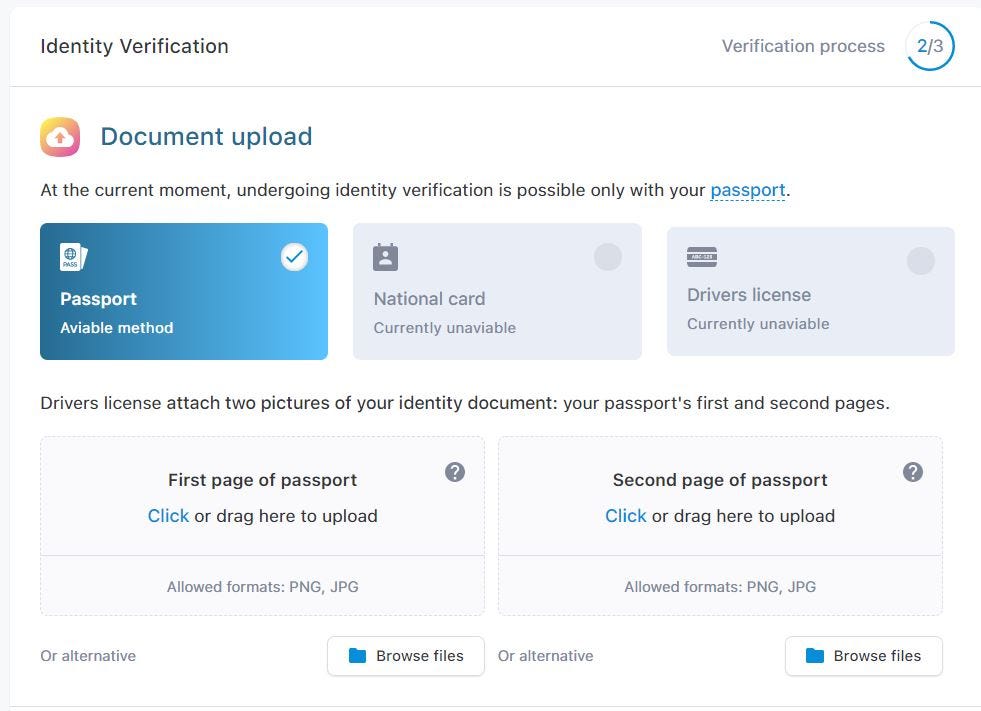Open help for Second page of passport
The width and height of the screenshot is (981, 711).
[x=913, y=472]
